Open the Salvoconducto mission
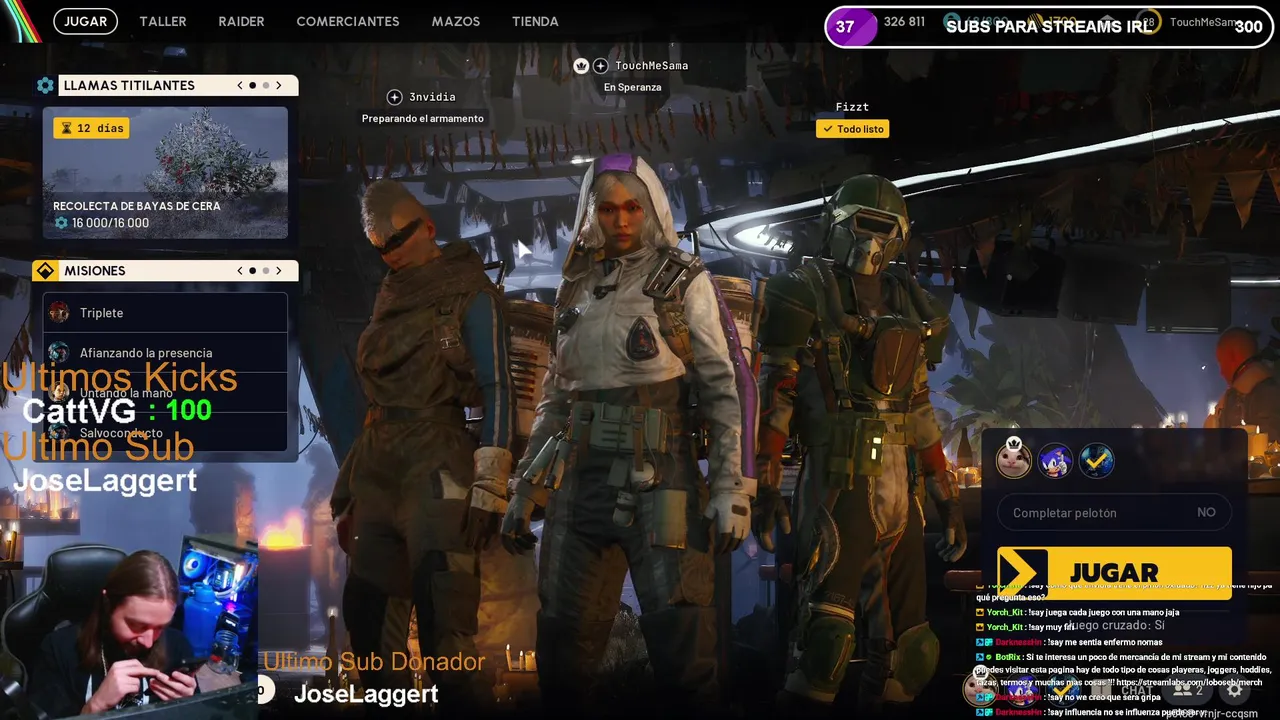This screenshot has width=1280, height=720. tap(165, 433)
